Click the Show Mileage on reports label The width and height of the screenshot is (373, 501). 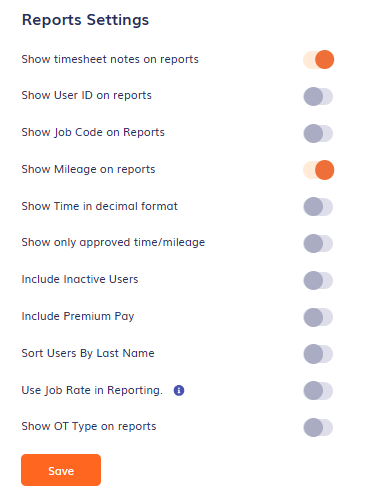pyautogui.click(x=88, y=169)
